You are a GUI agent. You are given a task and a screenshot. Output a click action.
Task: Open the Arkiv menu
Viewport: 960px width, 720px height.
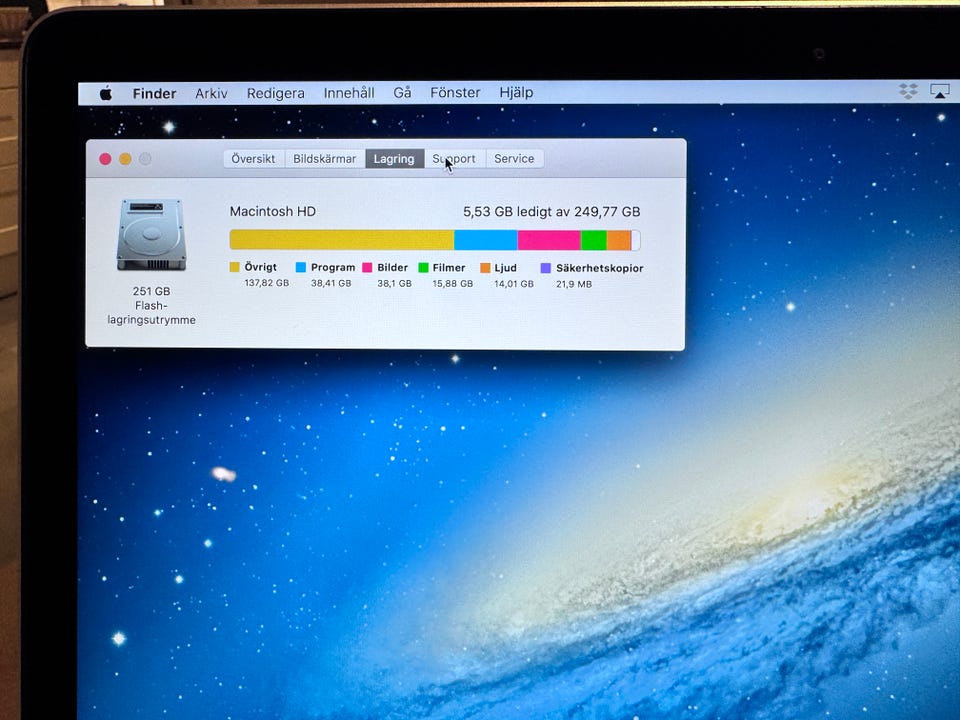click(211, 93)
